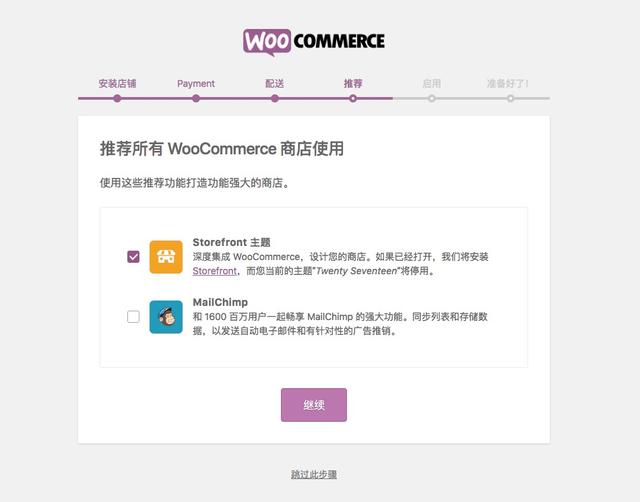
Task: Click the progress dot under 配送
Action: point(275,98)
